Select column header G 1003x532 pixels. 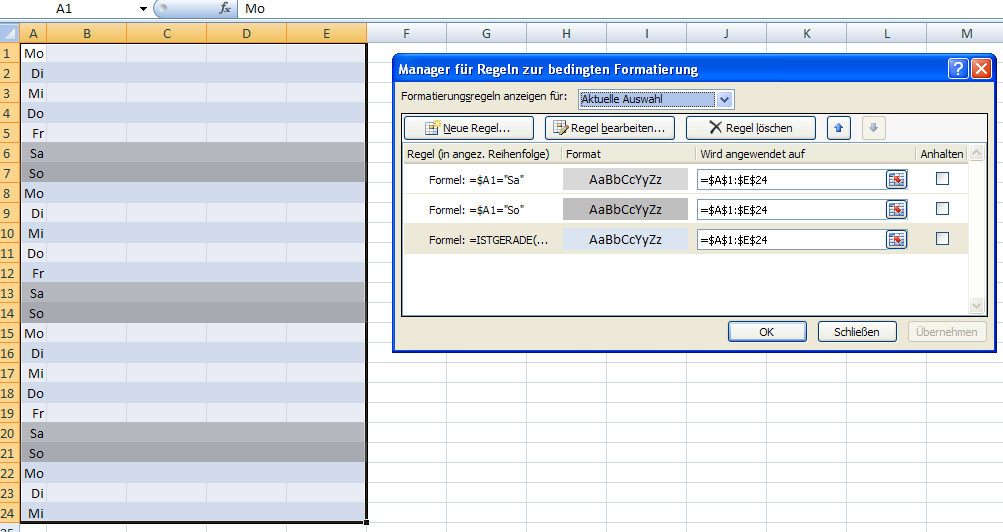(x=486, y=33)
